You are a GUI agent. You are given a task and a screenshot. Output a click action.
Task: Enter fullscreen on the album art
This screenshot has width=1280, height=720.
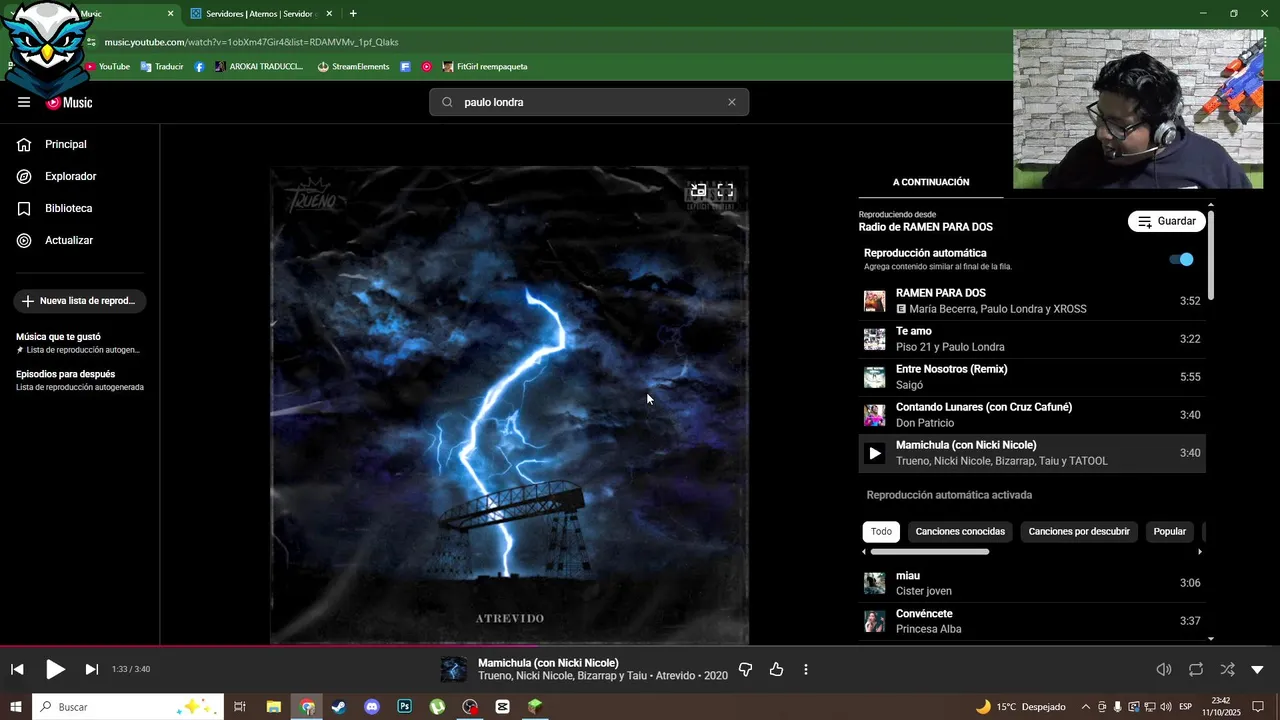click(x=726, y=190)
